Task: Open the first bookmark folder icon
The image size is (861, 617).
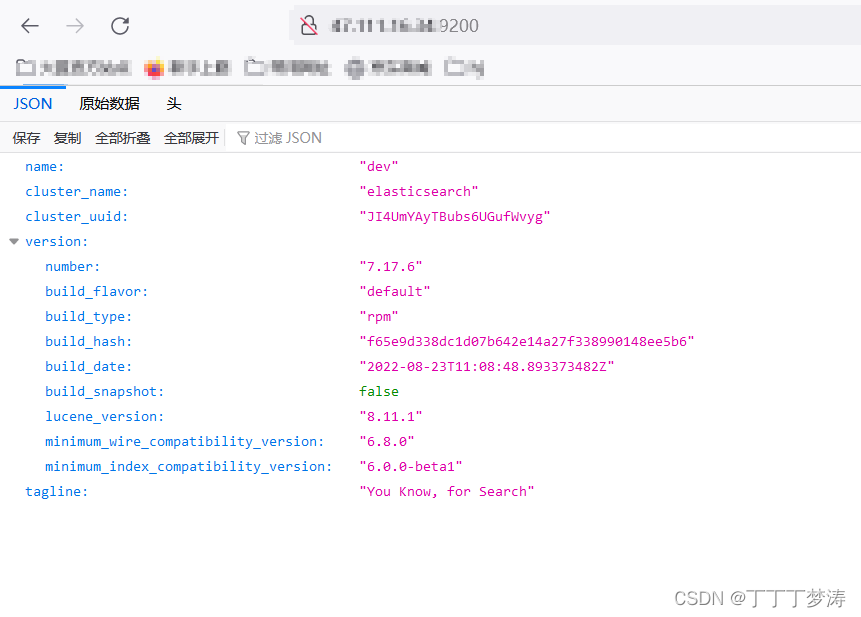Action: pos(25,68)
